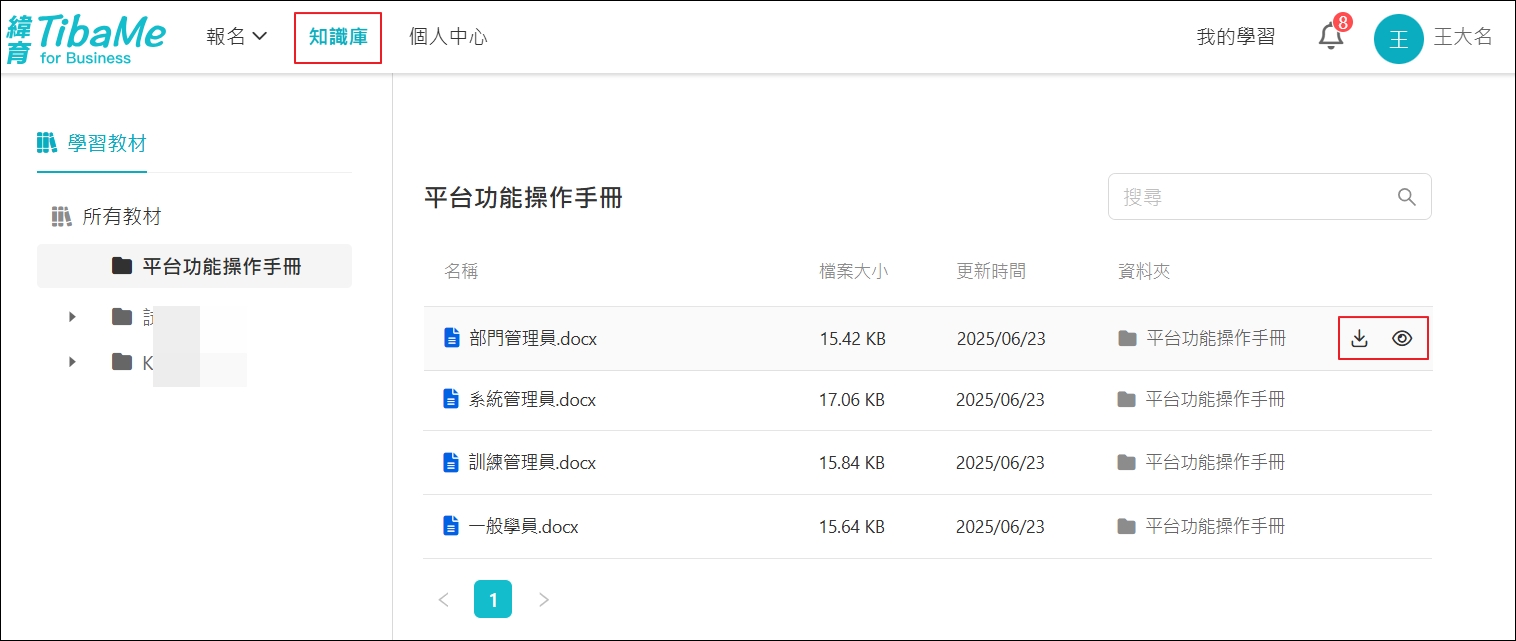The image size is (1516, 641).
Task: Select 平台功能操作手冊 in the sidebar tree
Action: (221, 266)
